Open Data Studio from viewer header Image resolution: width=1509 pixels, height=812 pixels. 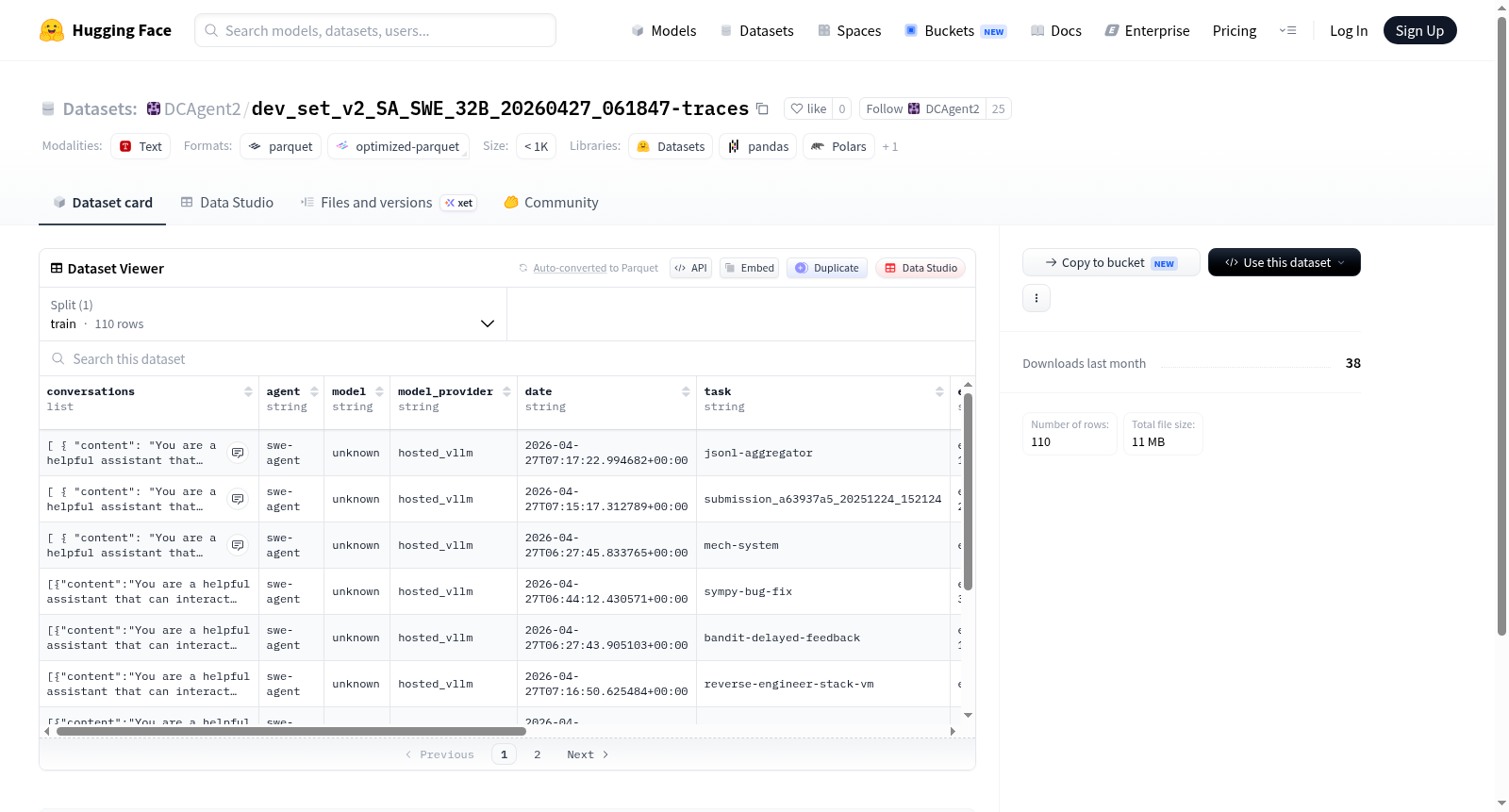(x=920, y=268)
